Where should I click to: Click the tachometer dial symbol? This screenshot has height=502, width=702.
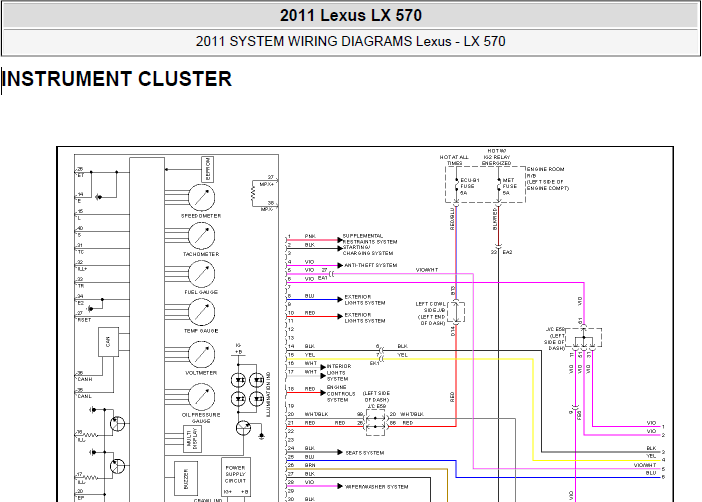(x=201, y=236)
